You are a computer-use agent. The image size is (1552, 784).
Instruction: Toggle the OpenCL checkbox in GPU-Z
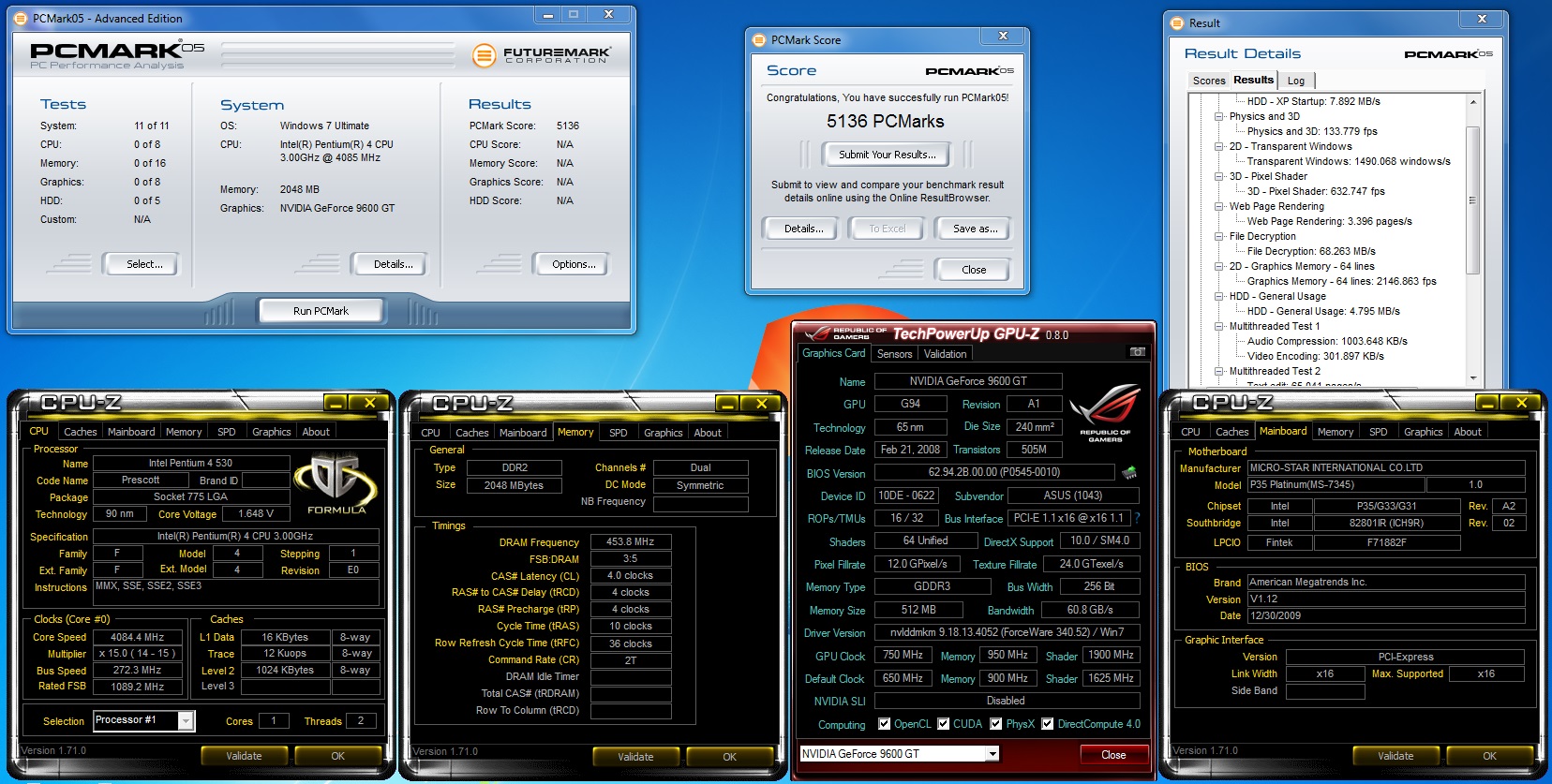pos(884,724)
